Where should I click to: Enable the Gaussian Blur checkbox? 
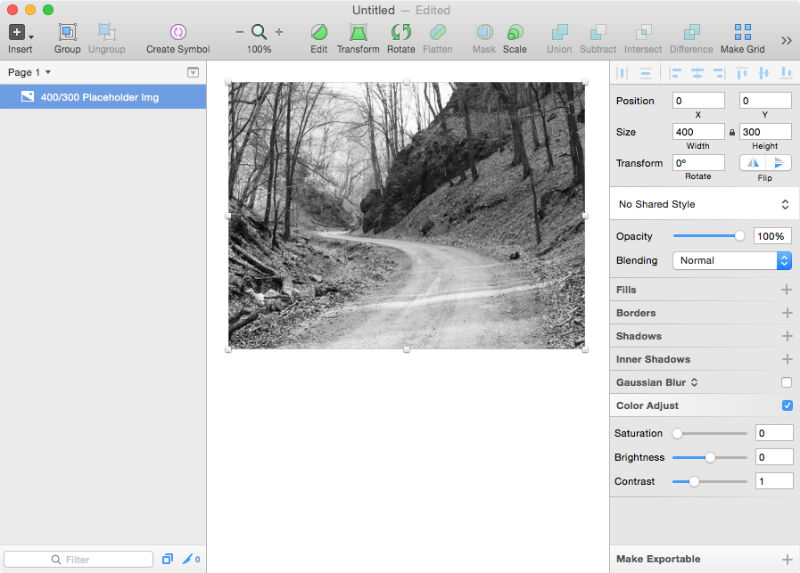point(786,382)
